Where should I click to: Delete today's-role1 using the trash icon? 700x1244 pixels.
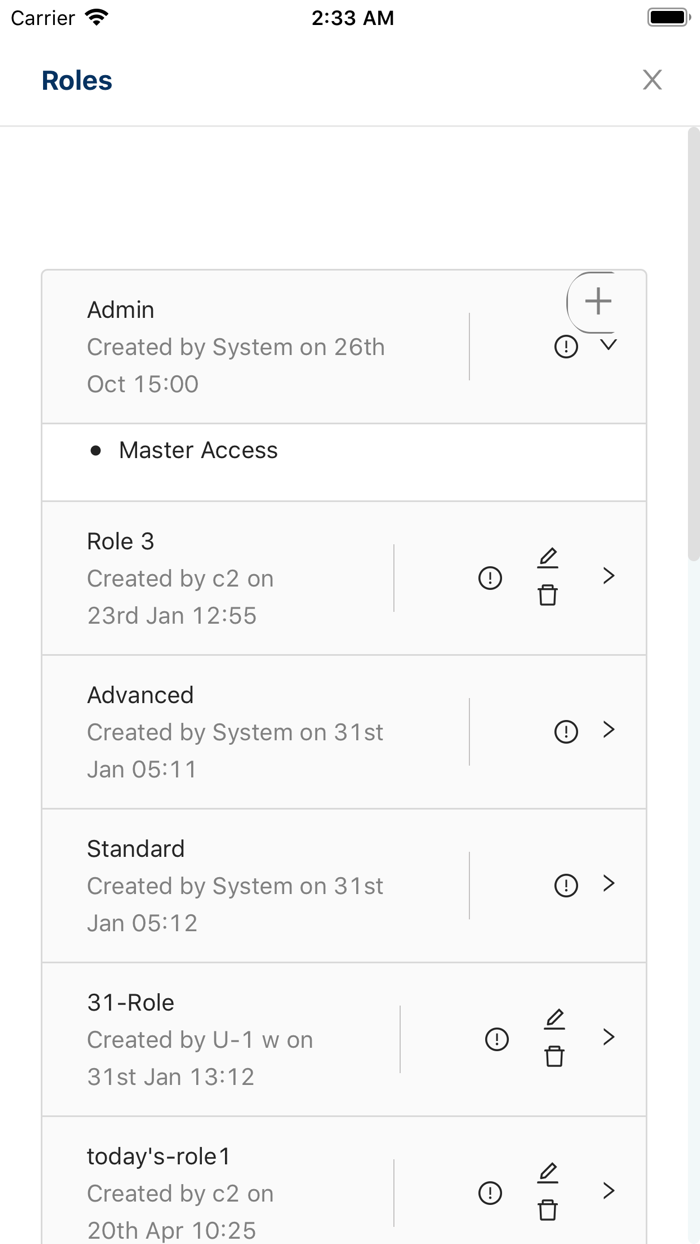coord(548,1209)
